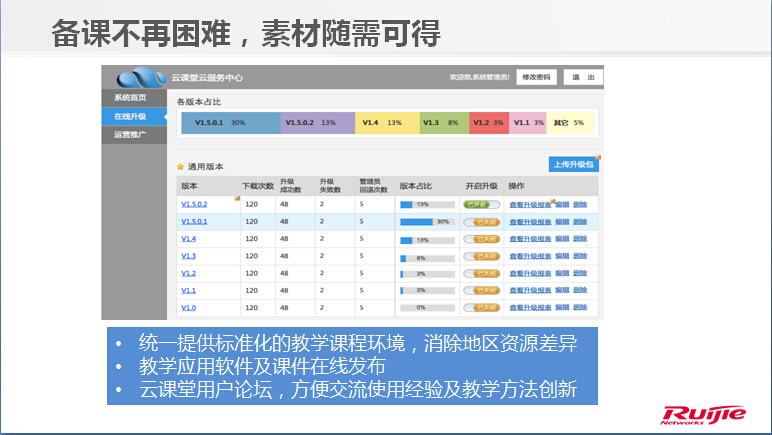Open the 系统首页 sidebar menu item

(x=130, y=98)
